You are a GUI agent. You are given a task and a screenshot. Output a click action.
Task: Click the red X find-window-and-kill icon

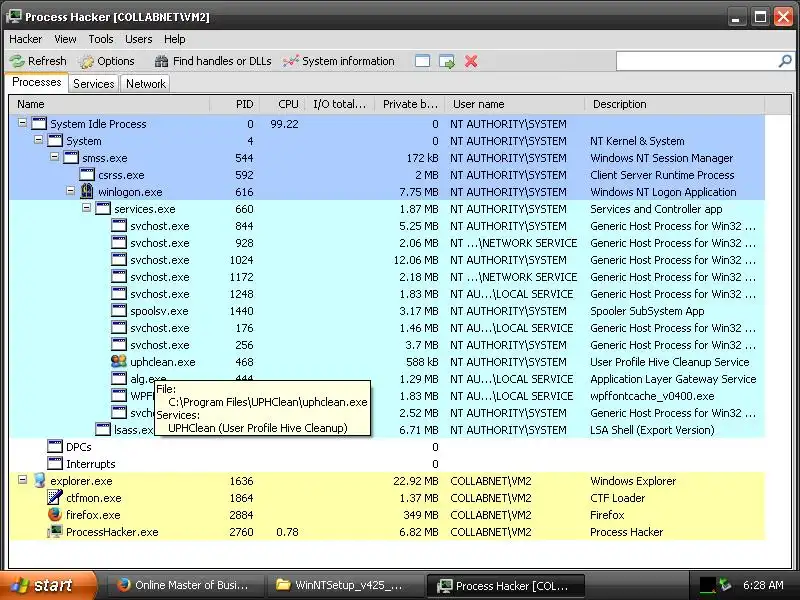coord(471,61)
